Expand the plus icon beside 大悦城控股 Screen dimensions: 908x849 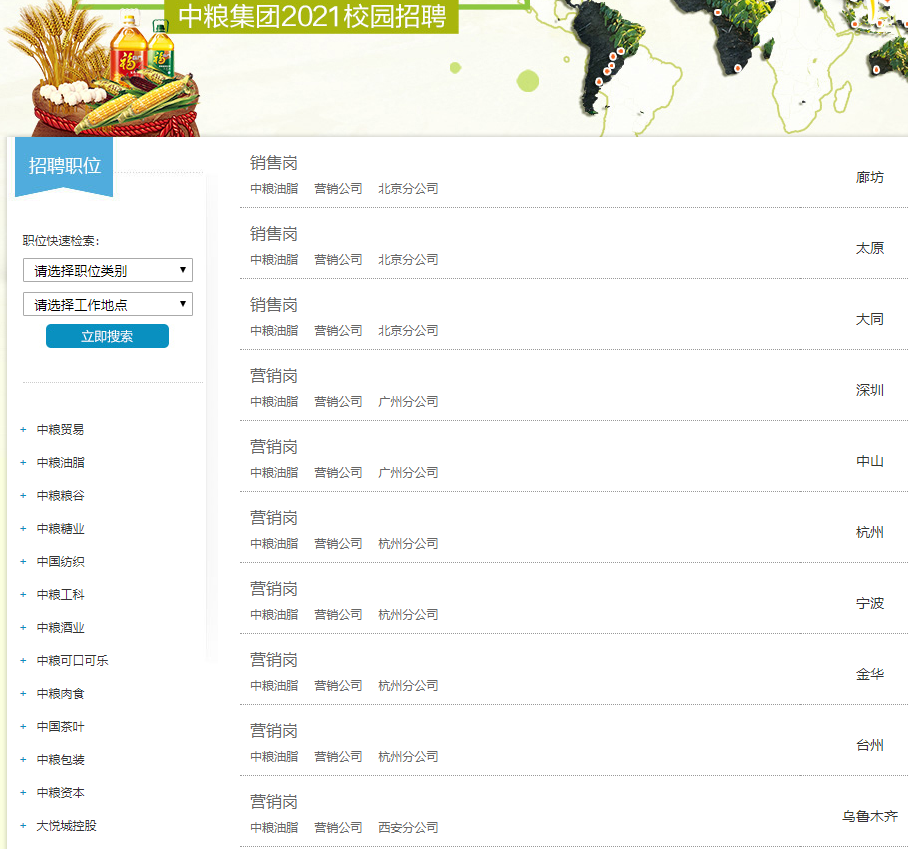[x=23, y=826]
